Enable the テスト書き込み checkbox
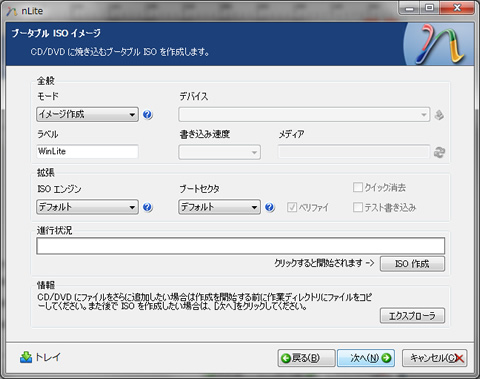 tap(358, 207)
